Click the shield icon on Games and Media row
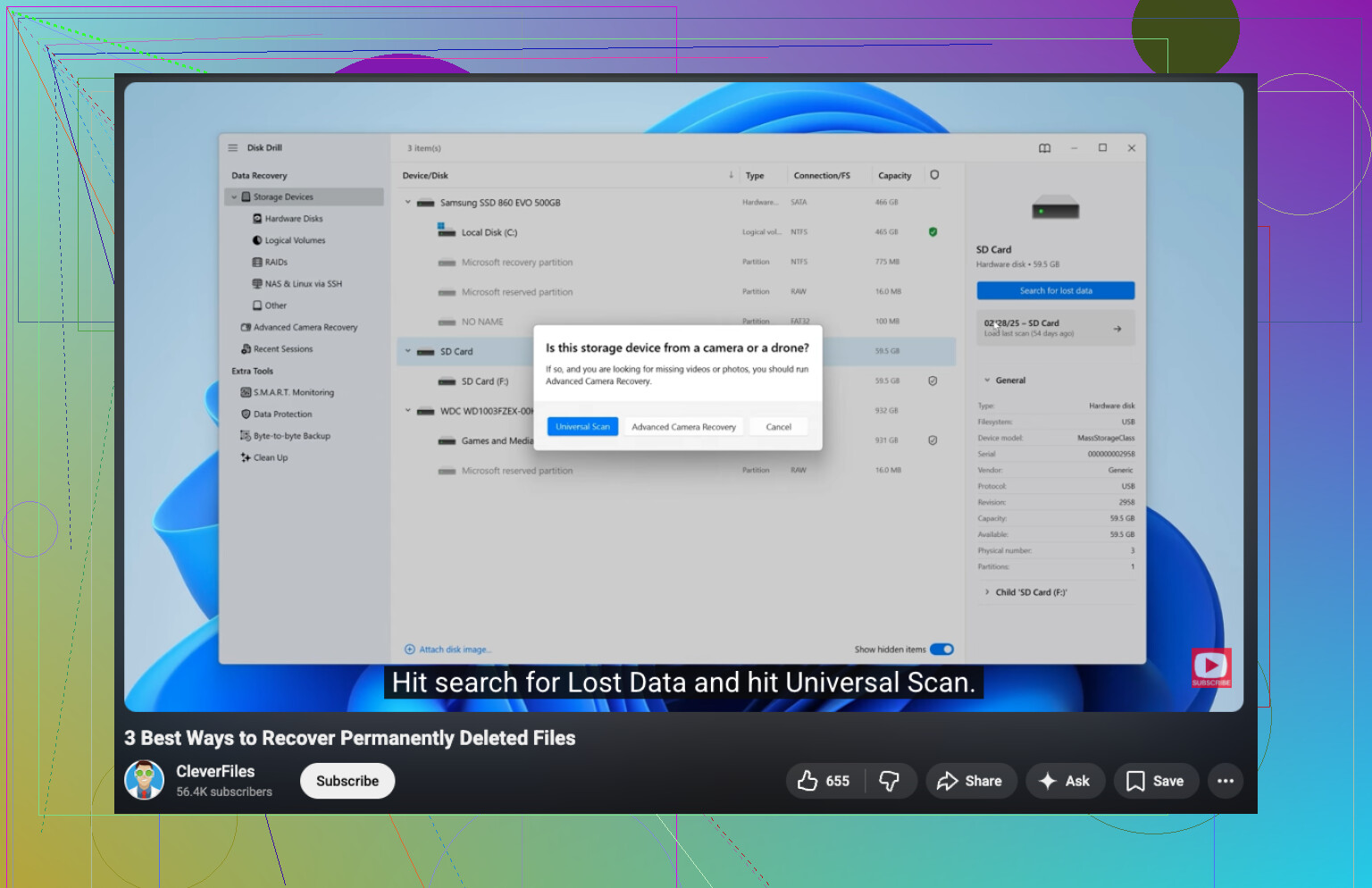Viewport: 1372px width, 888px height. tap(933, 440)
